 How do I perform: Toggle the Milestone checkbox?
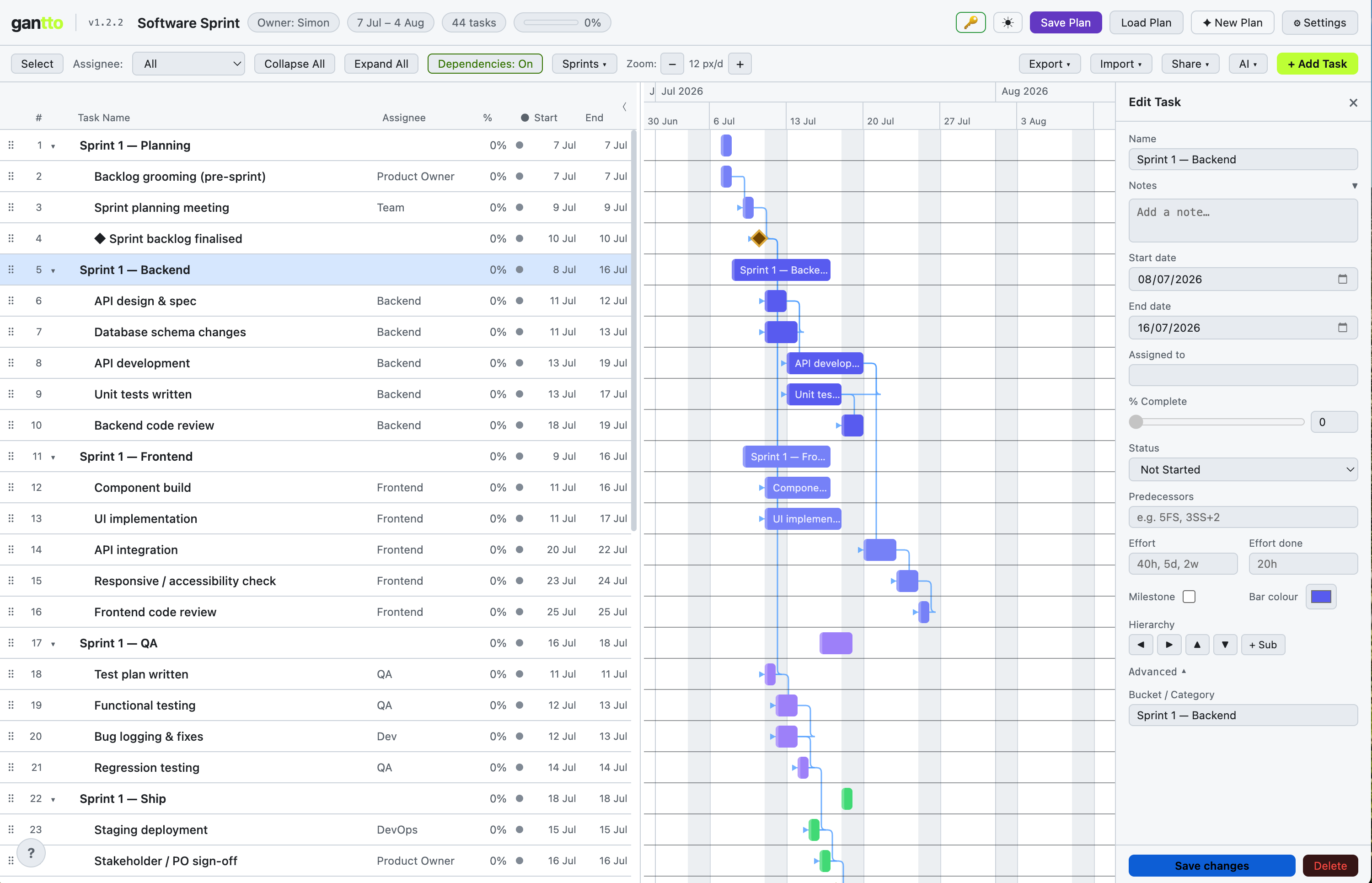[x=1189, y=596]
